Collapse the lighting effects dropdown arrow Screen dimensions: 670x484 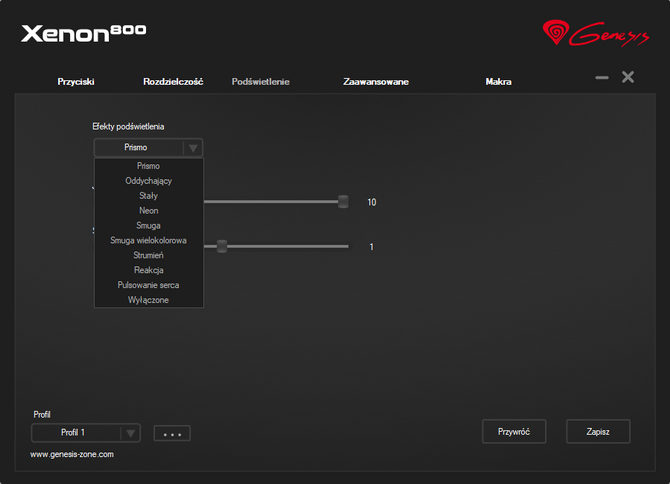[x=193, y=148]
